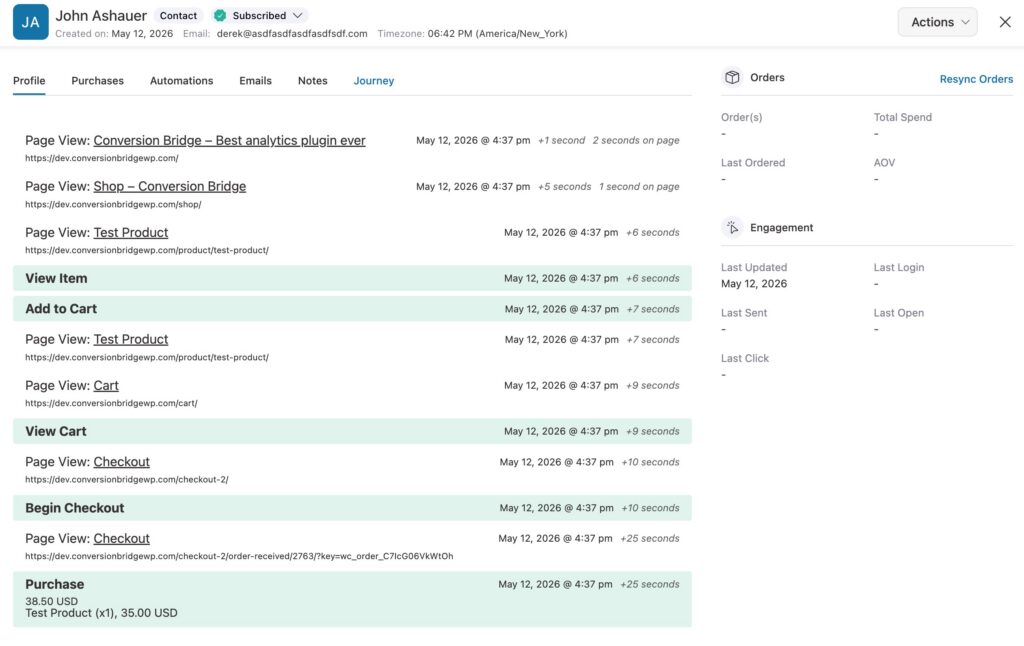The height and width of the screenshot is (646, 1024).
Task: Click the Last Sent label
Action: pos(744,313)
